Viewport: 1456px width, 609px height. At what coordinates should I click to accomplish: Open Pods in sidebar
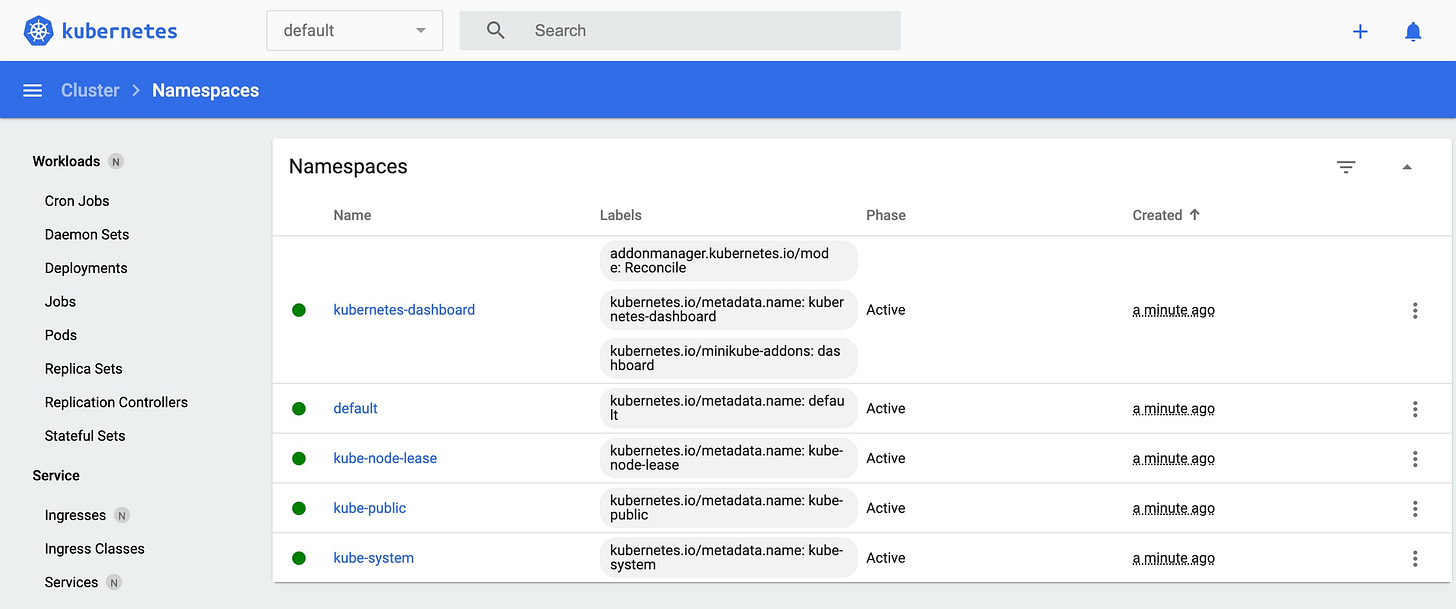tap(61, 335)
